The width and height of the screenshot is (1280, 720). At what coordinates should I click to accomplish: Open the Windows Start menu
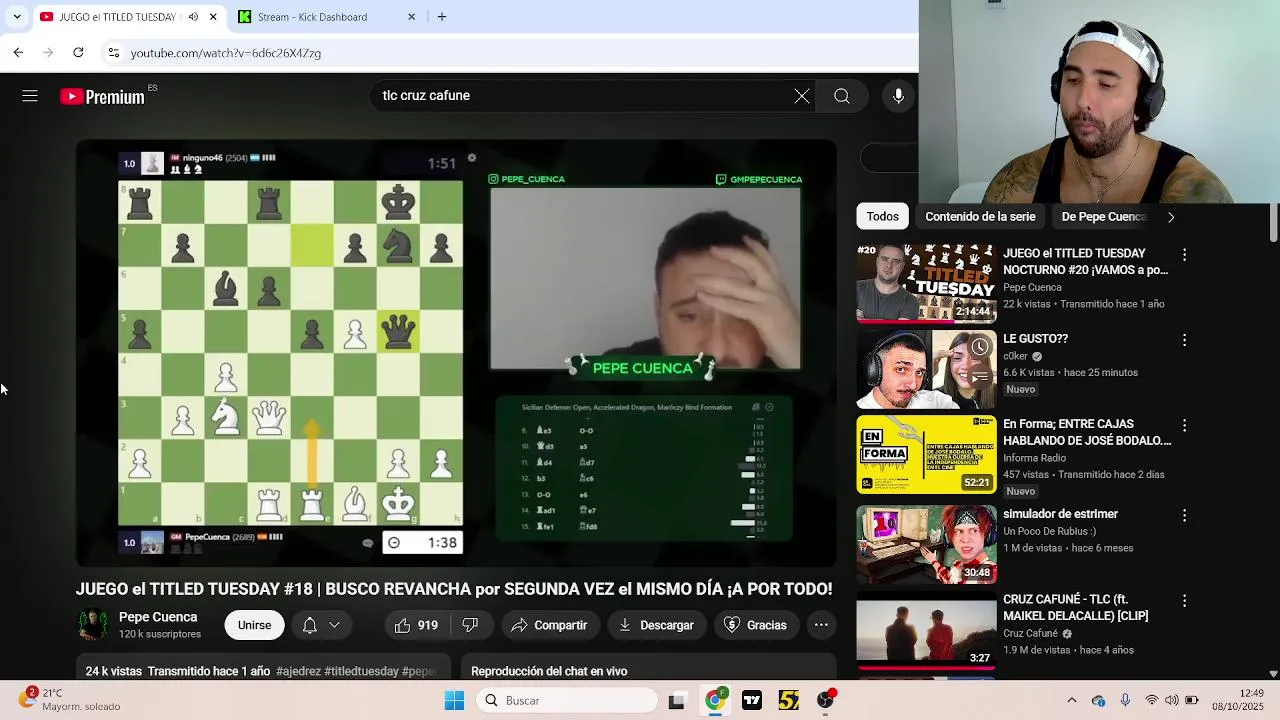(454, 700)
